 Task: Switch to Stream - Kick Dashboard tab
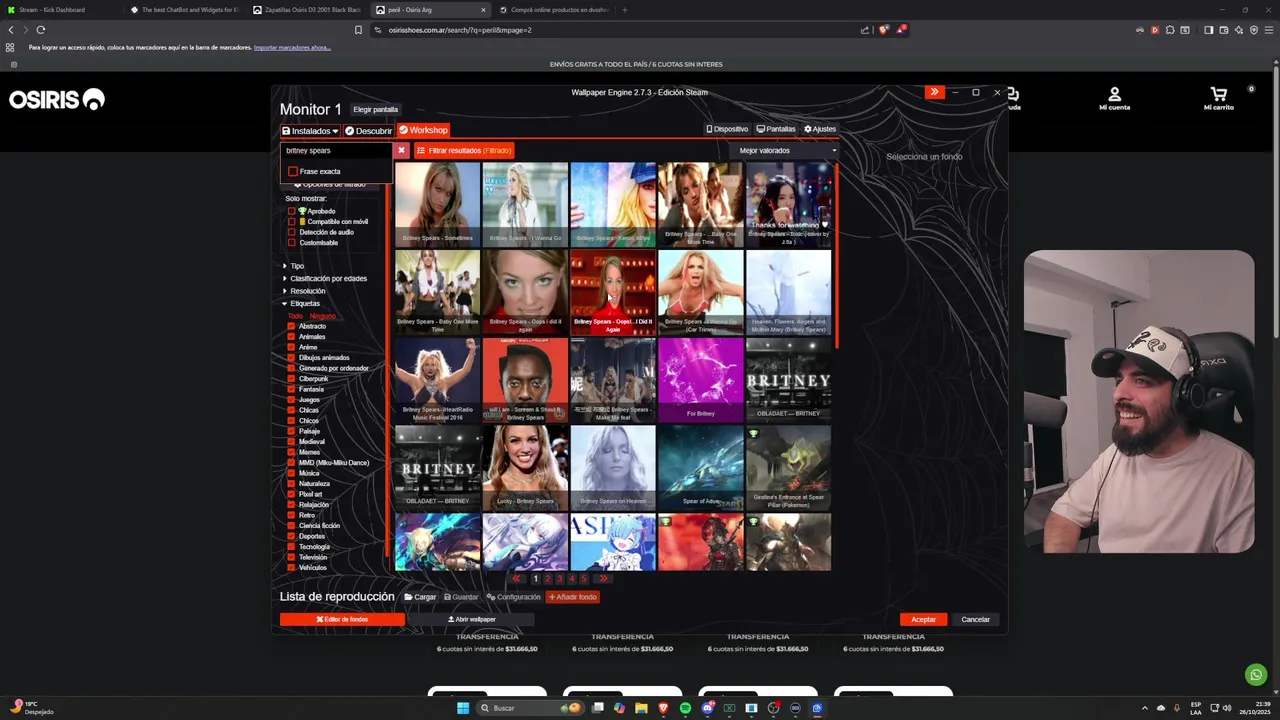tap(60, 10)
